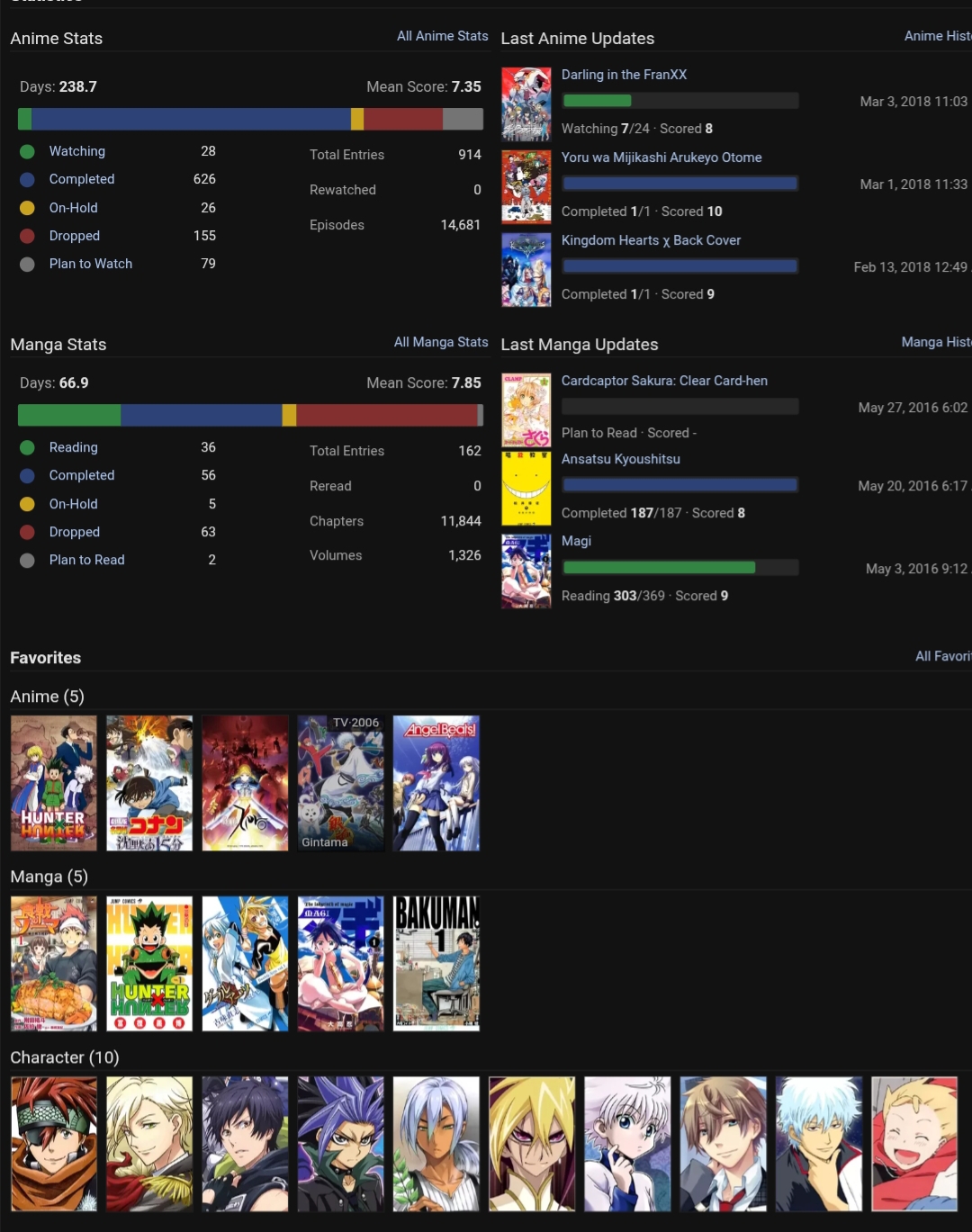Click the Darling in the FranXX title
The image size is (972, 1232).
point(624,75)
